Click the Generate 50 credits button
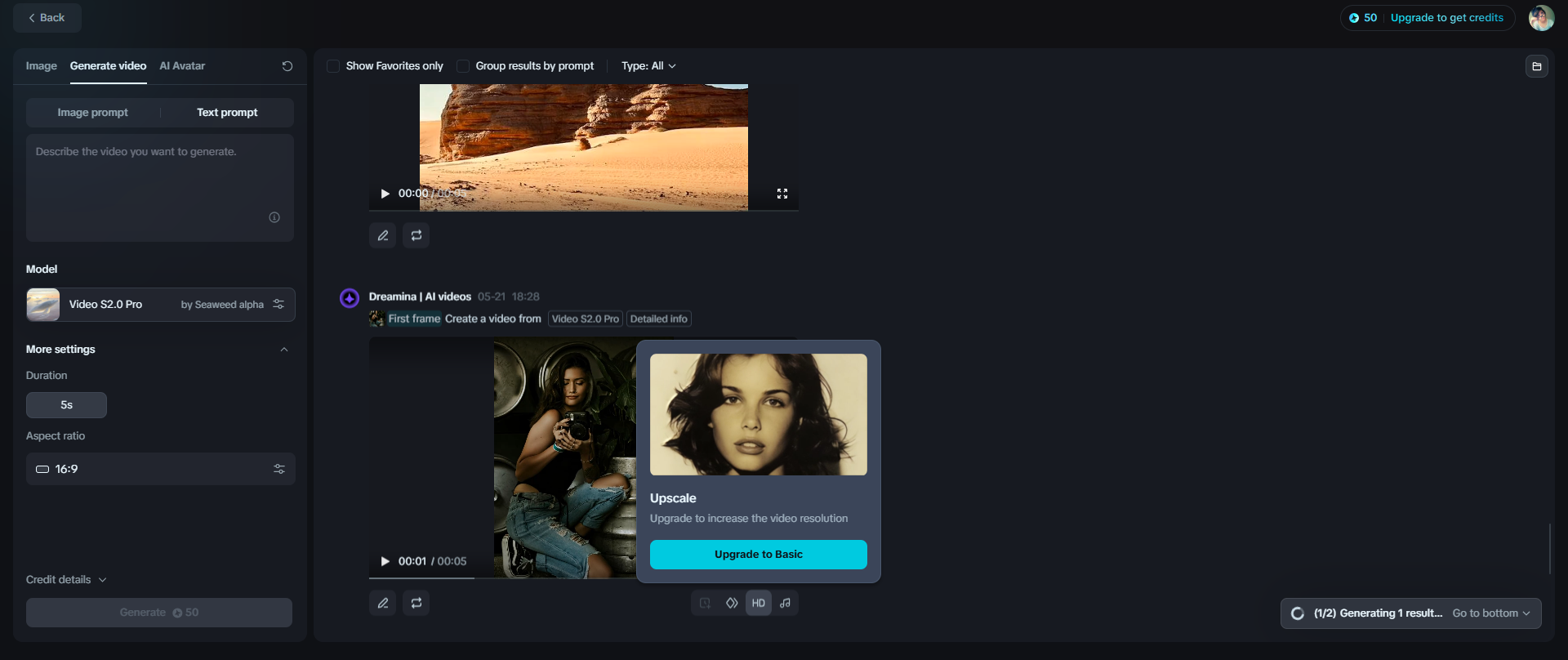1568x660 pixels. (159, 613)
